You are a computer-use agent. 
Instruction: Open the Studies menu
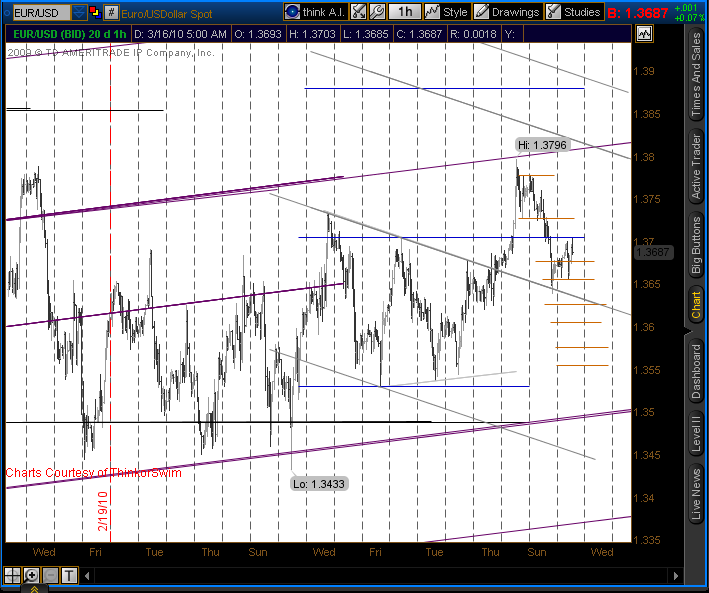click(x=573, y=12)
